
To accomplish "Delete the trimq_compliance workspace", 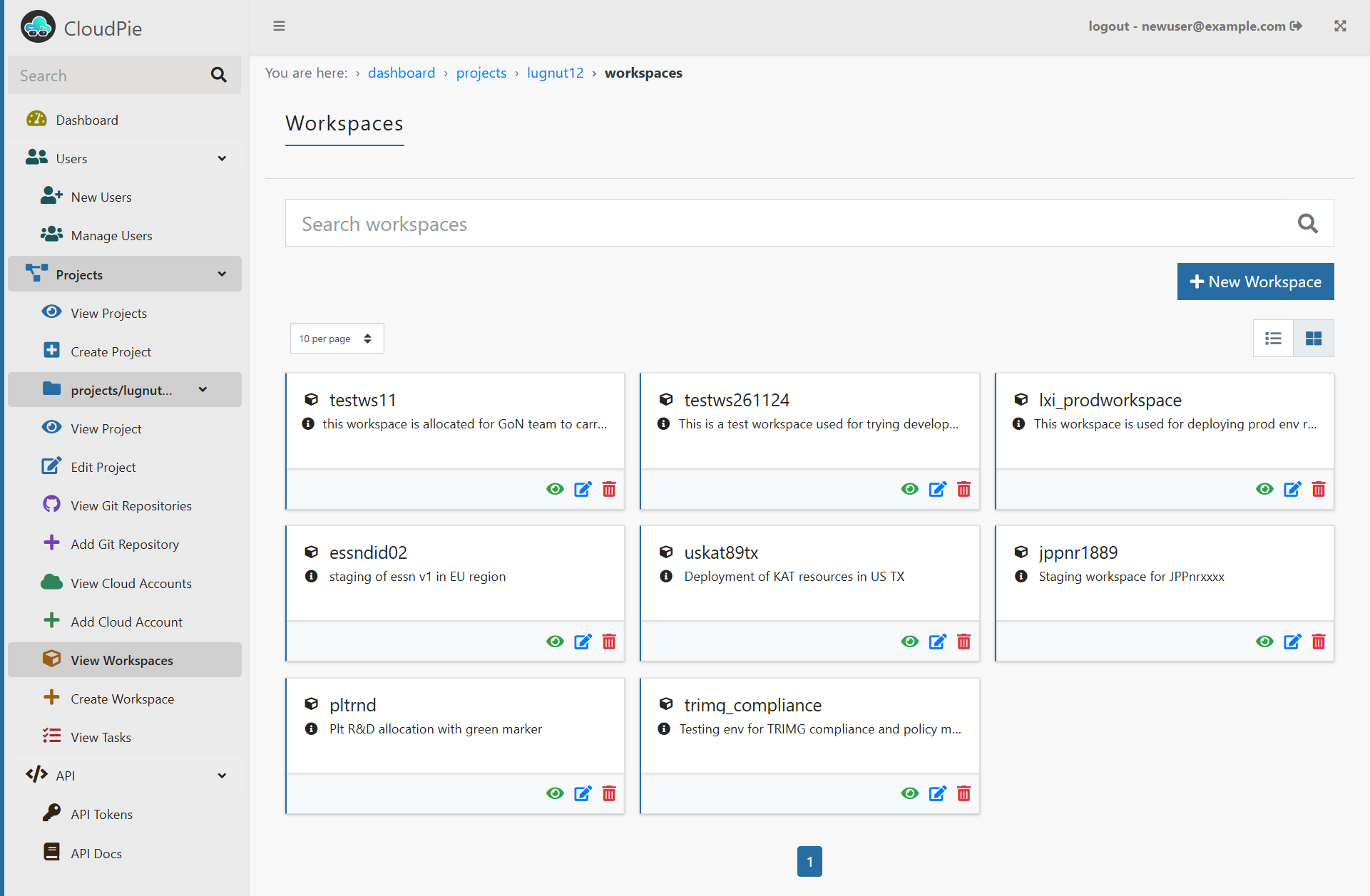I will [963, 793].
